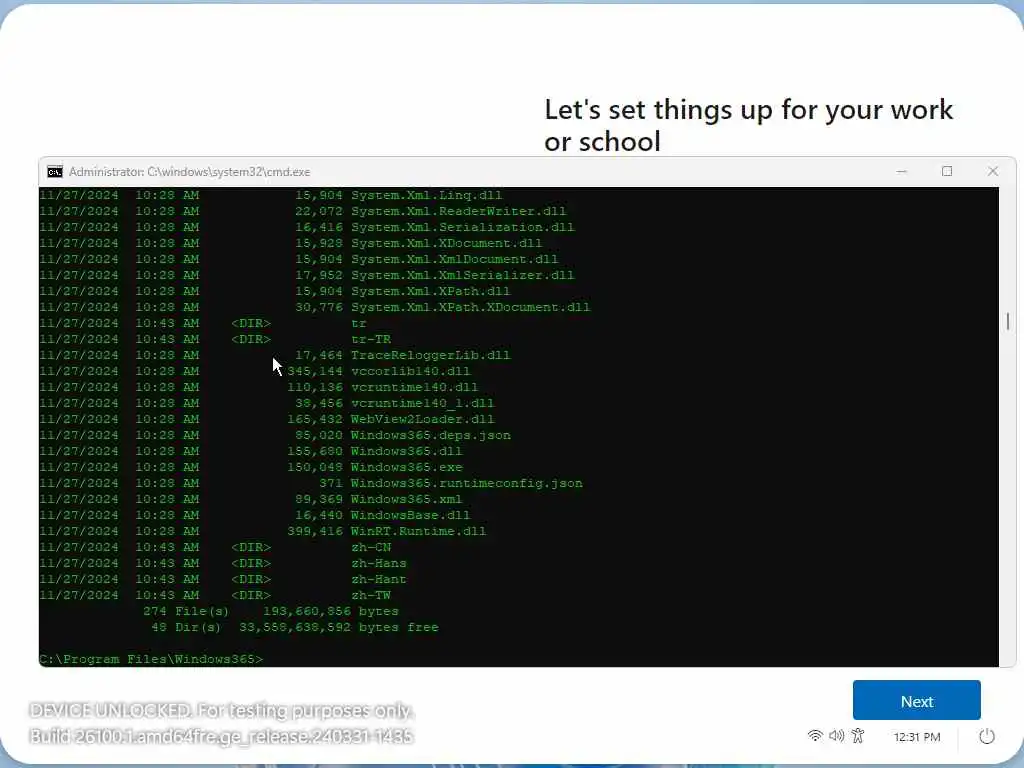Click Windows365.xml entry
The image size is (1024, 768).
pos(406,499)
